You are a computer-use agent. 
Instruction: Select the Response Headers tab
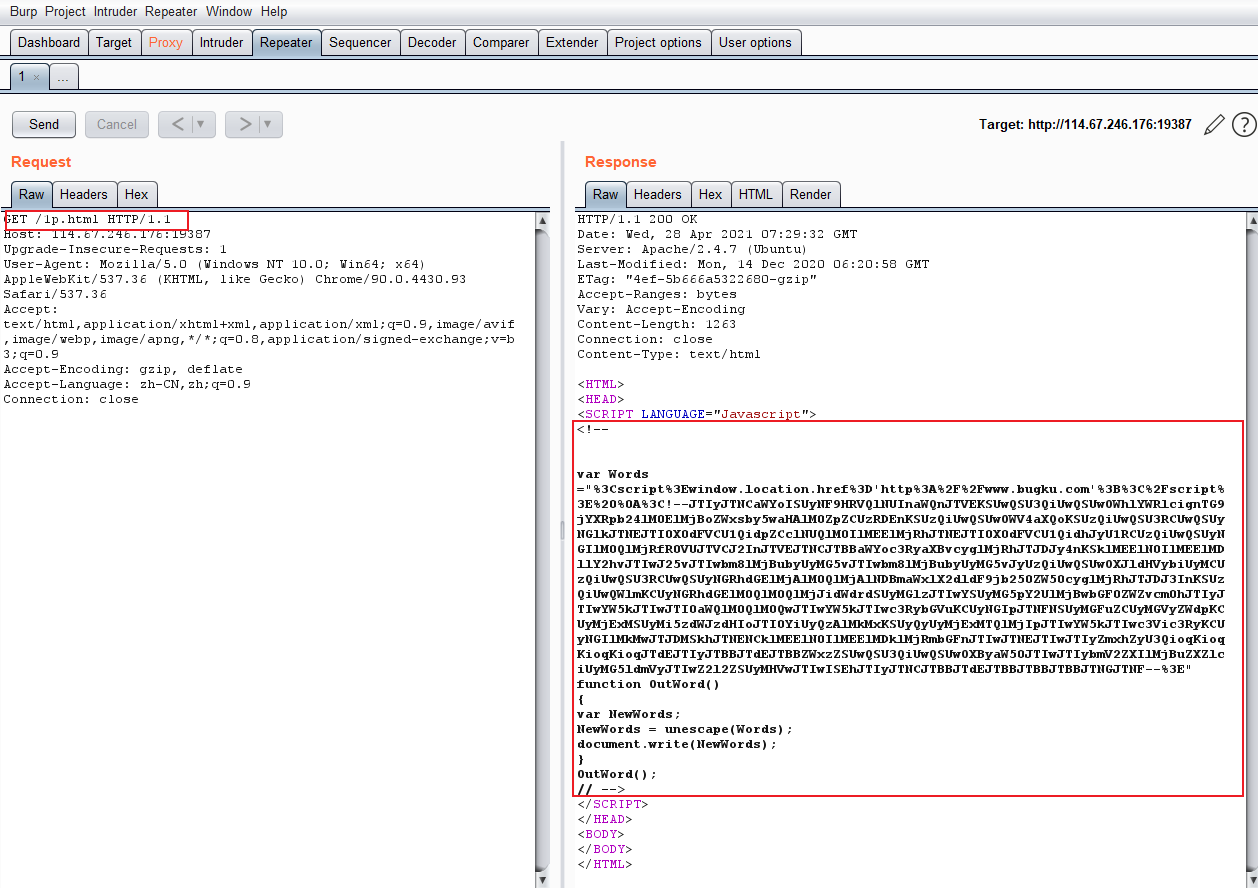pyautogui.click(x=658, y=194)
